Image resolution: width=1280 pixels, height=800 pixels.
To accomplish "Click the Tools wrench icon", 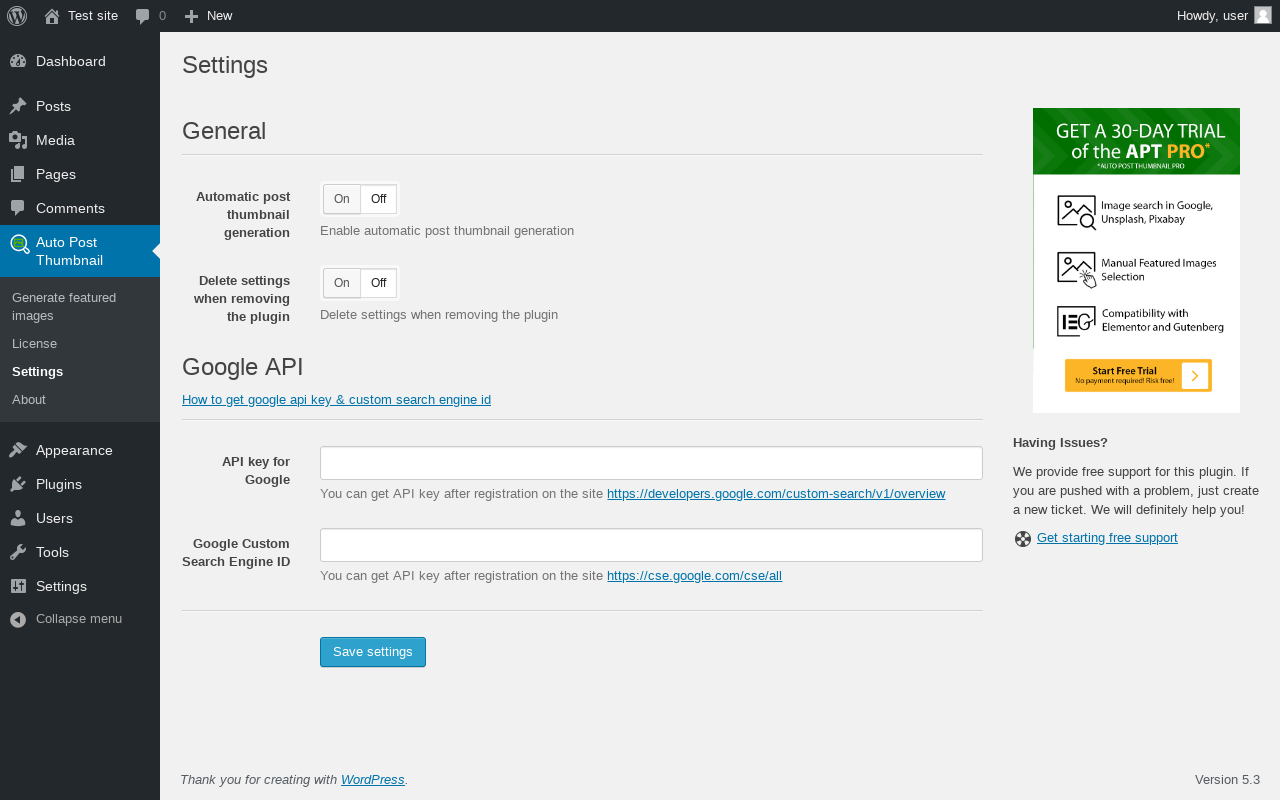I will (18, 552).
